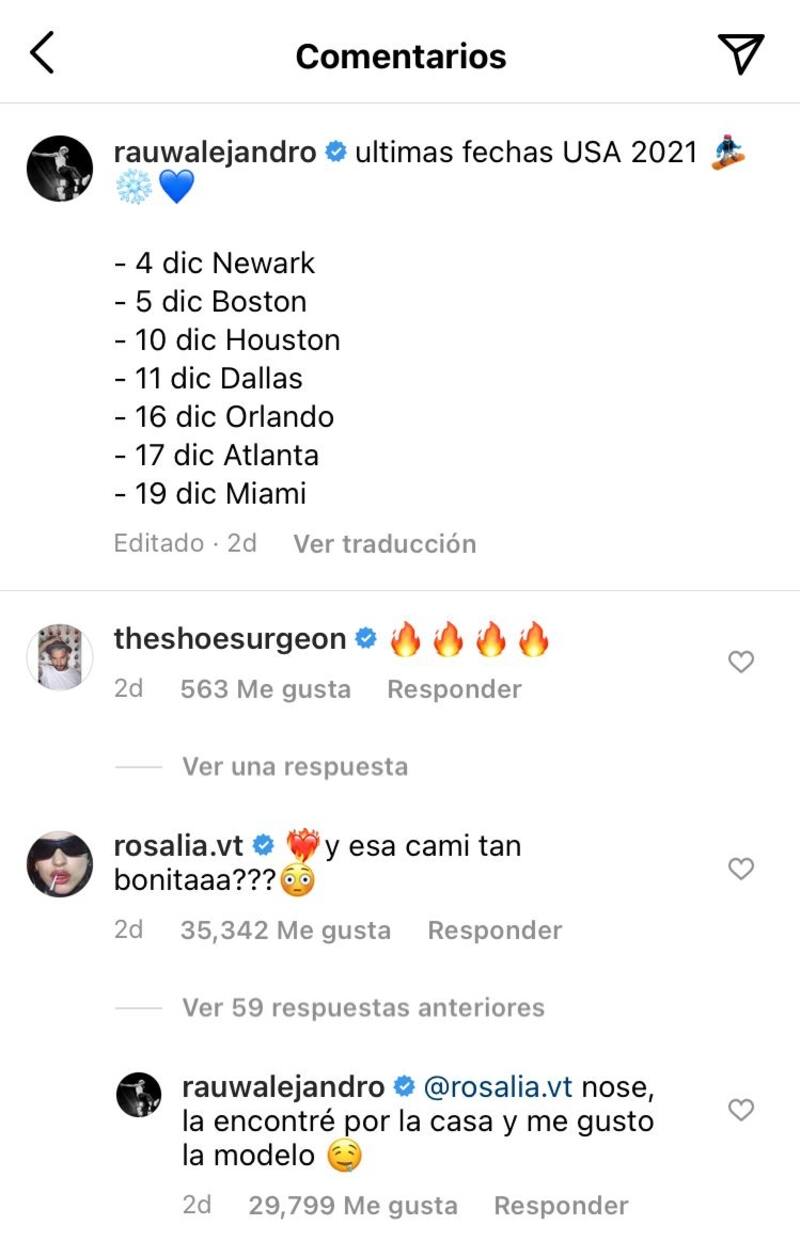Screen dimensions: 800x1257
Task: View the 35,342 Me gusta list
Action: pyautogui.click(x=286, y=930)
